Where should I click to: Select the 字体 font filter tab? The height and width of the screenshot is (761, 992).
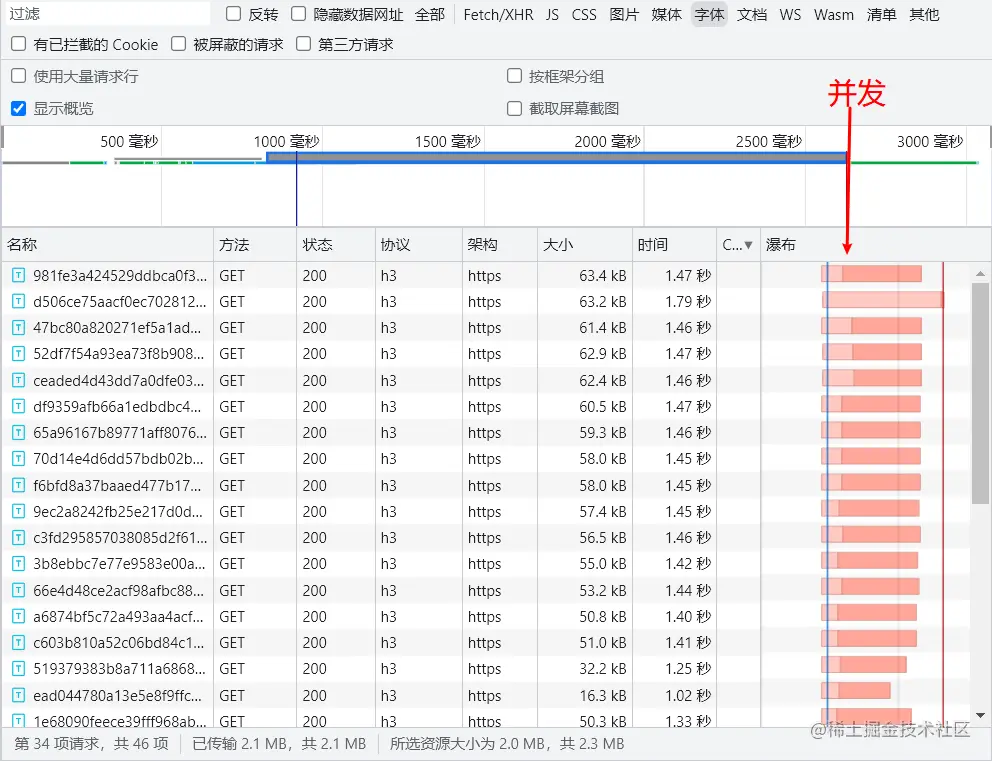click(709, 15)
